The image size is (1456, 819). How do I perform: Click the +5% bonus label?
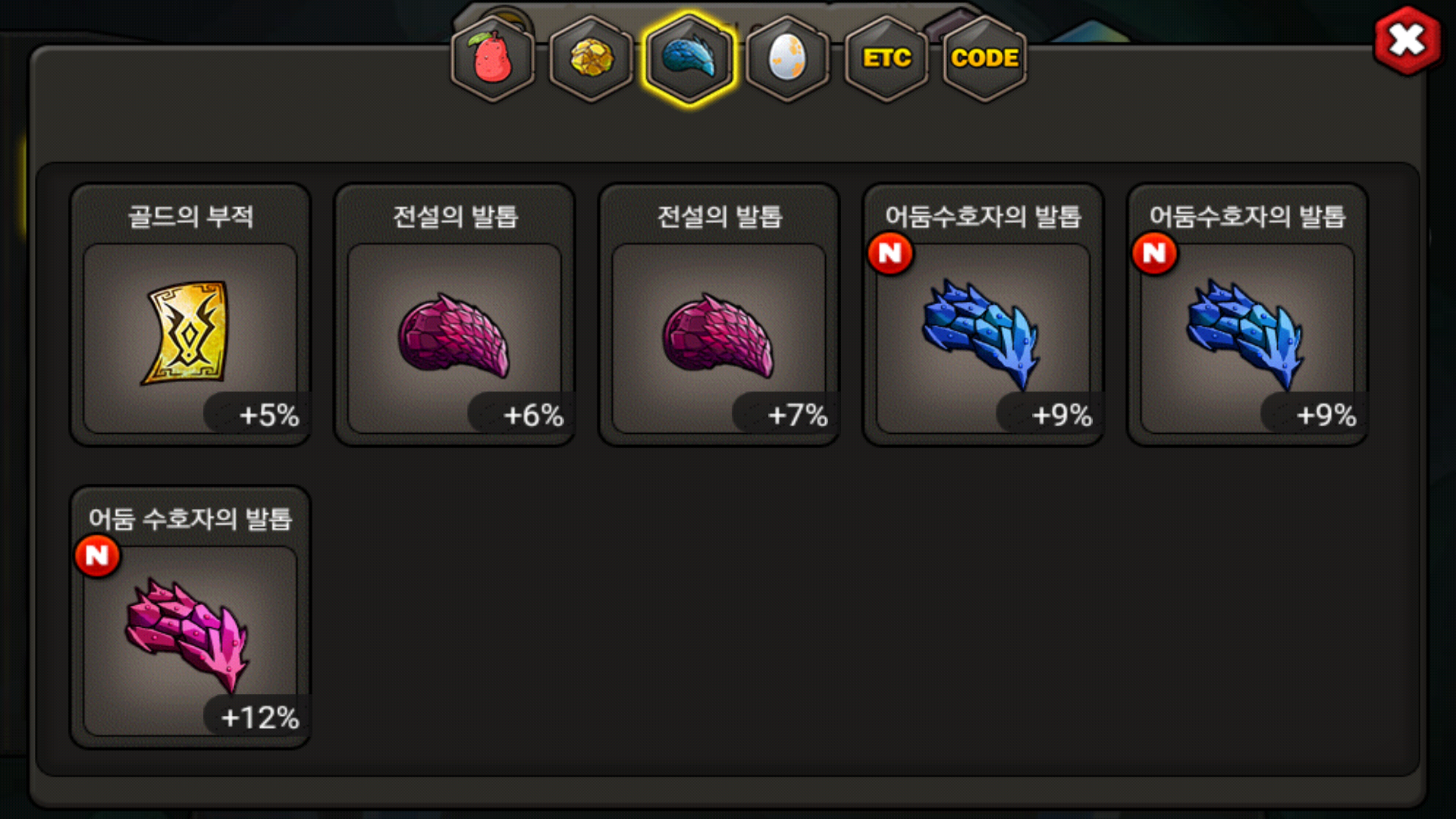[268, 415]
